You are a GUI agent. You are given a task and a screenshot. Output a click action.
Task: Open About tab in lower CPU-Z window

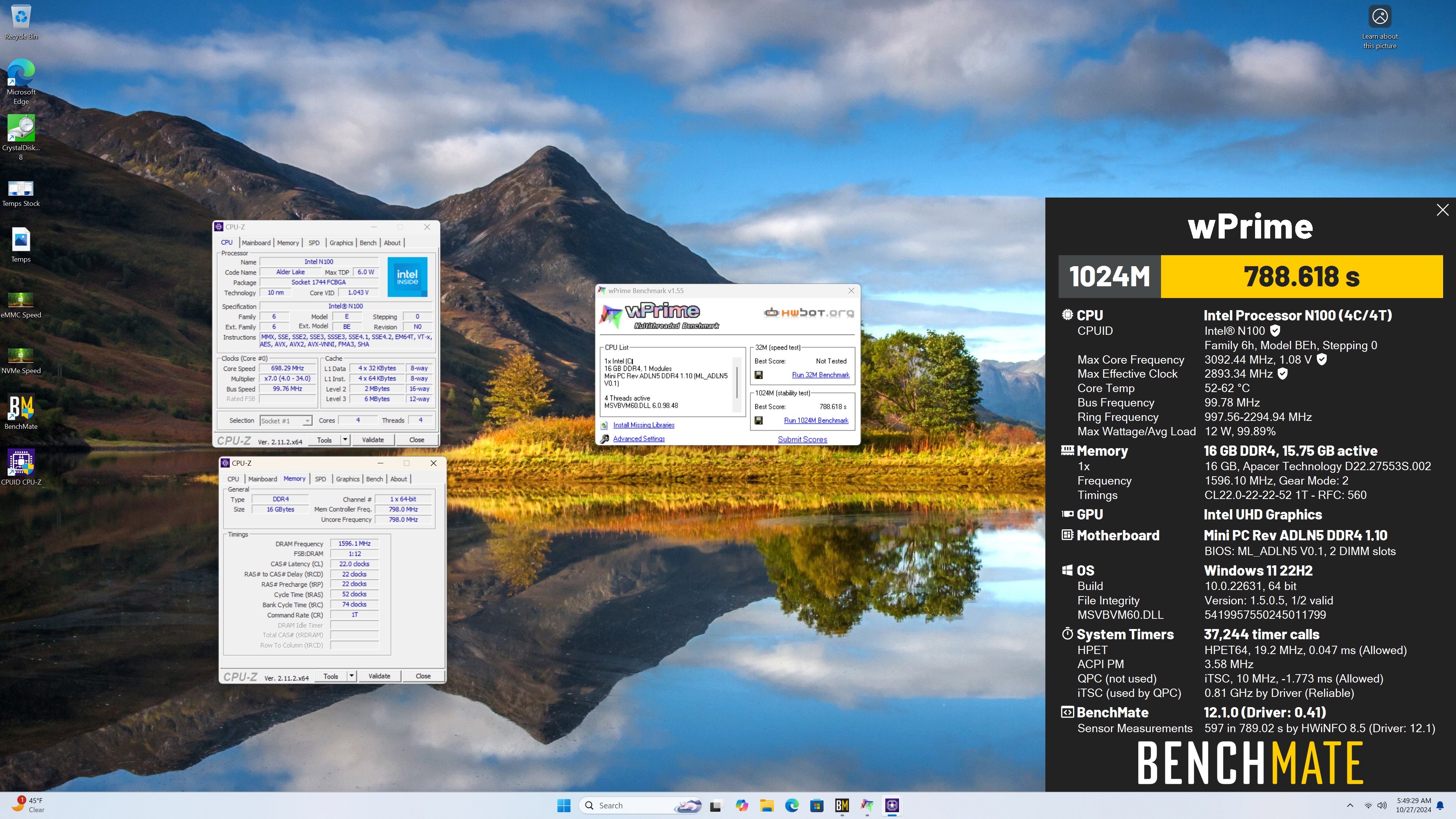pos(399,479)
